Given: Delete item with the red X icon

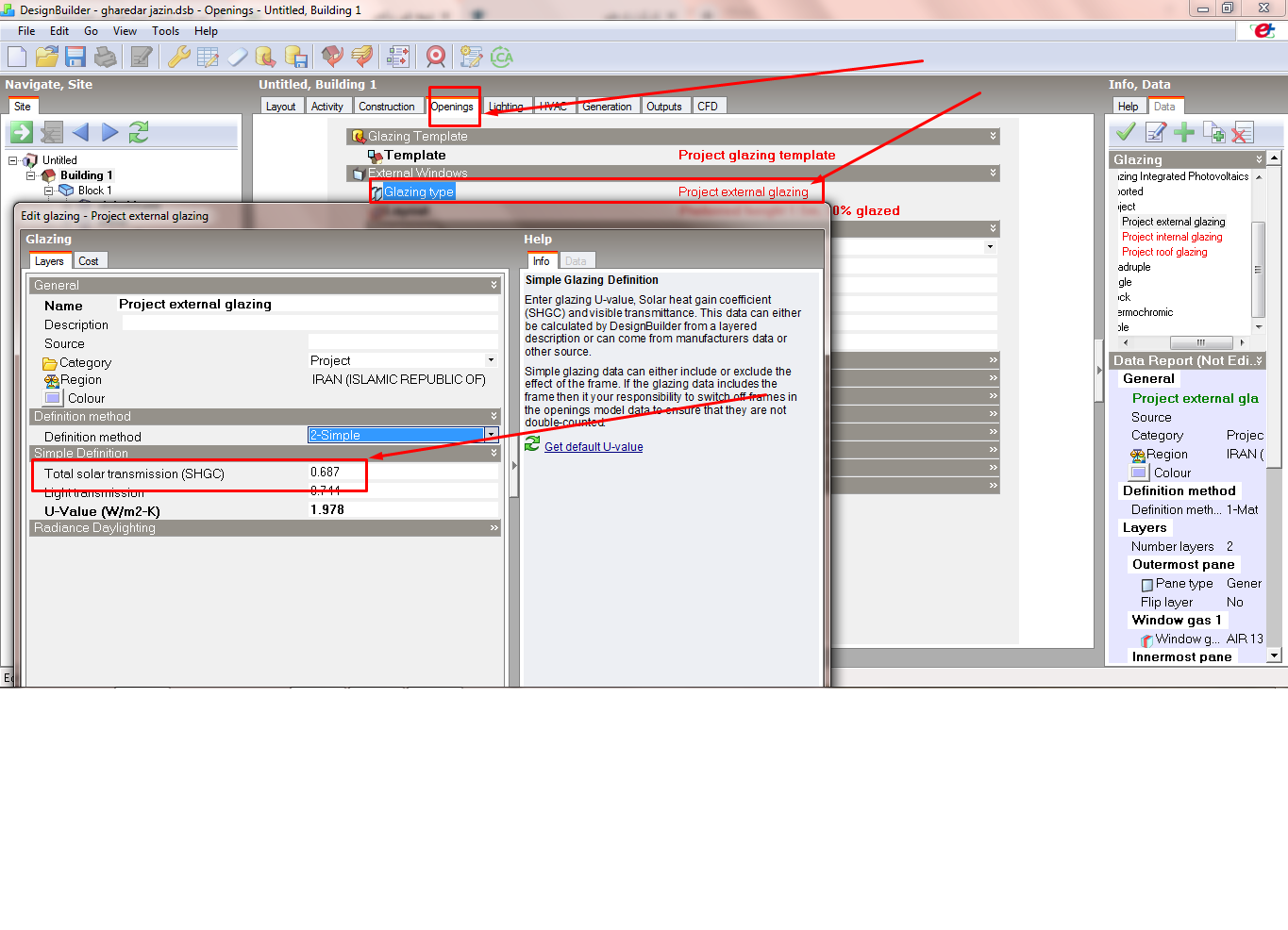Looking at the screenshot, I should point(1243,132).
